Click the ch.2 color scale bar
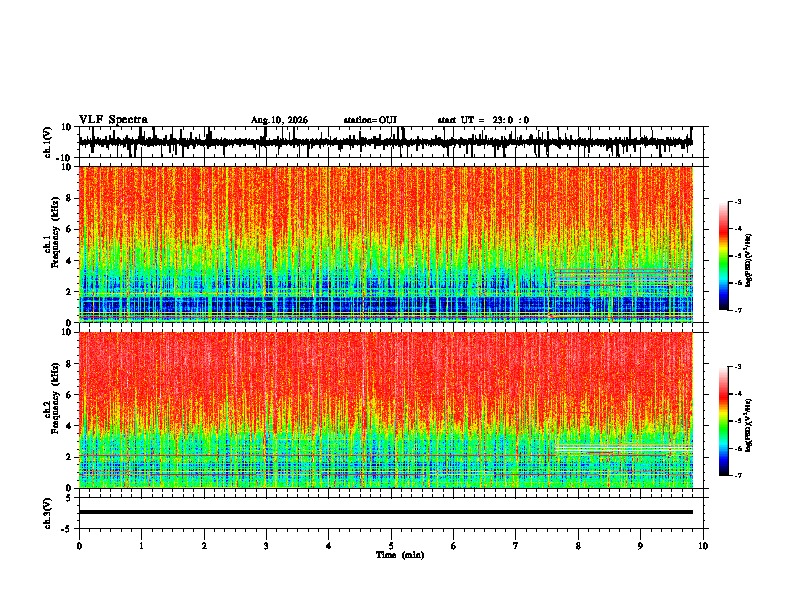Viewport: 792px width, 612px height. (x=723, y=421)
